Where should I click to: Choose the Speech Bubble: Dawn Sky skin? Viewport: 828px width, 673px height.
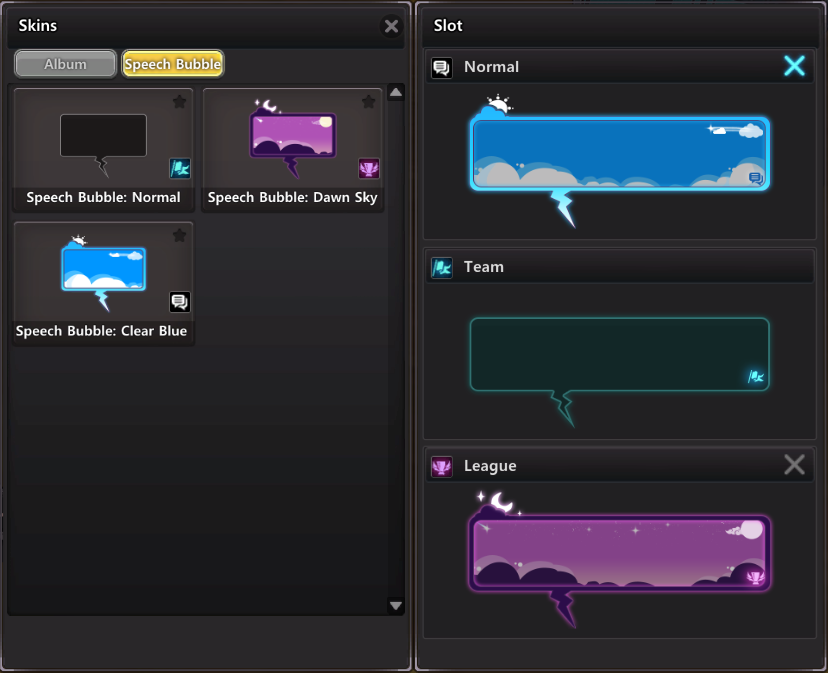(x=292, y=138)
